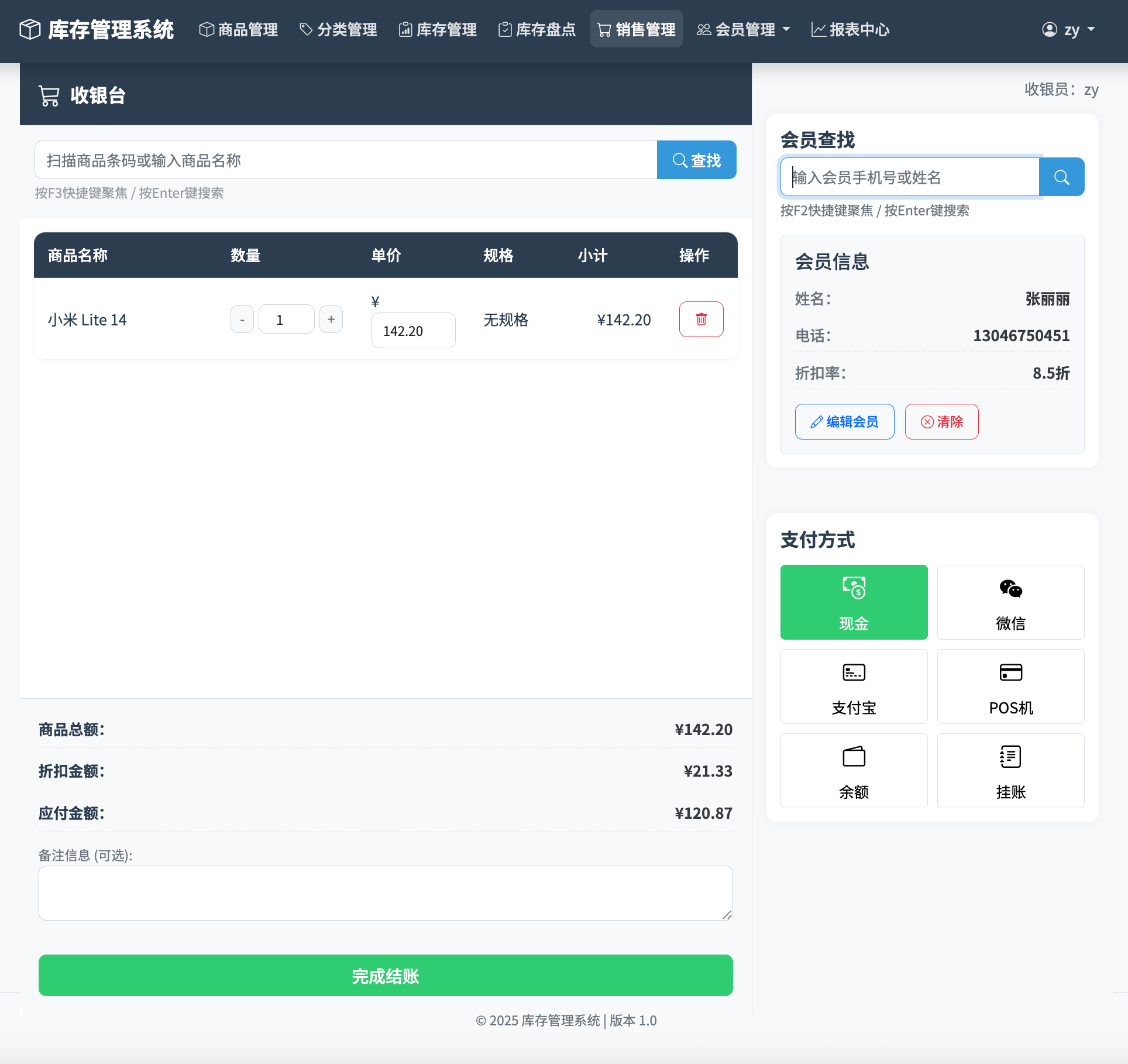The width and height of the screenshot is (1128, 1064).
Task: Select 现金 cash payment method
Action: [854, 602]
